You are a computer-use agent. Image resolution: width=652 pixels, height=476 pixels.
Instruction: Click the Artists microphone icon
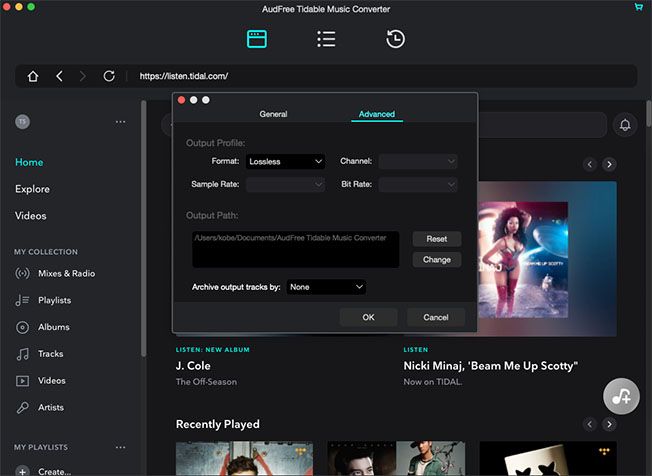pyautogui.click(x=22, y=407)
